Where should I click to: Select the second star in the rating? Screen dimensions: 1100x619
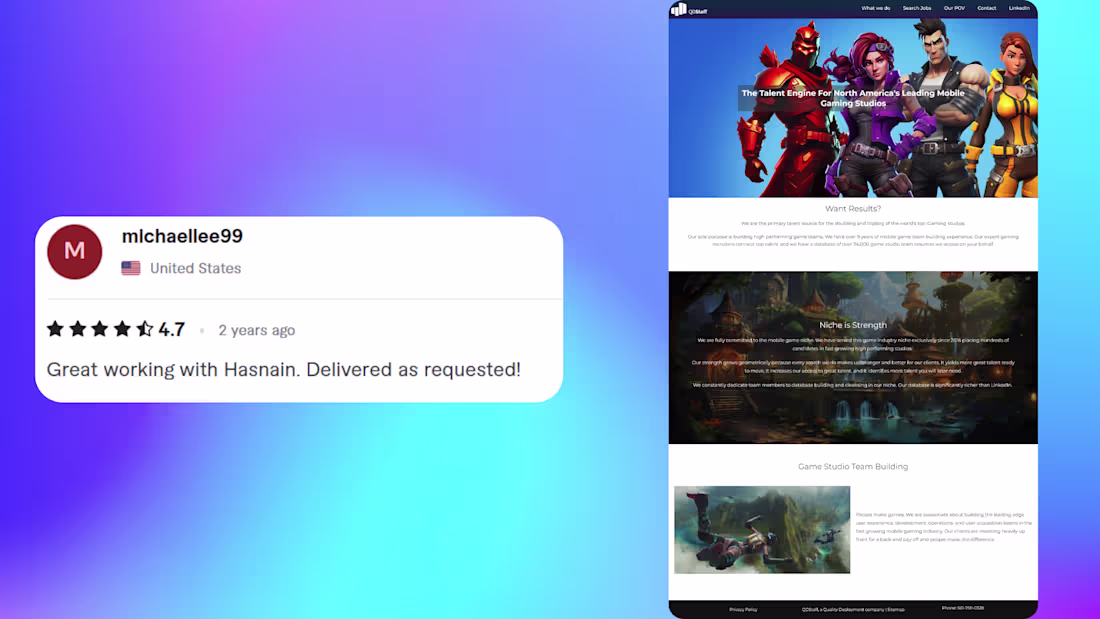(x=78, y=328)
